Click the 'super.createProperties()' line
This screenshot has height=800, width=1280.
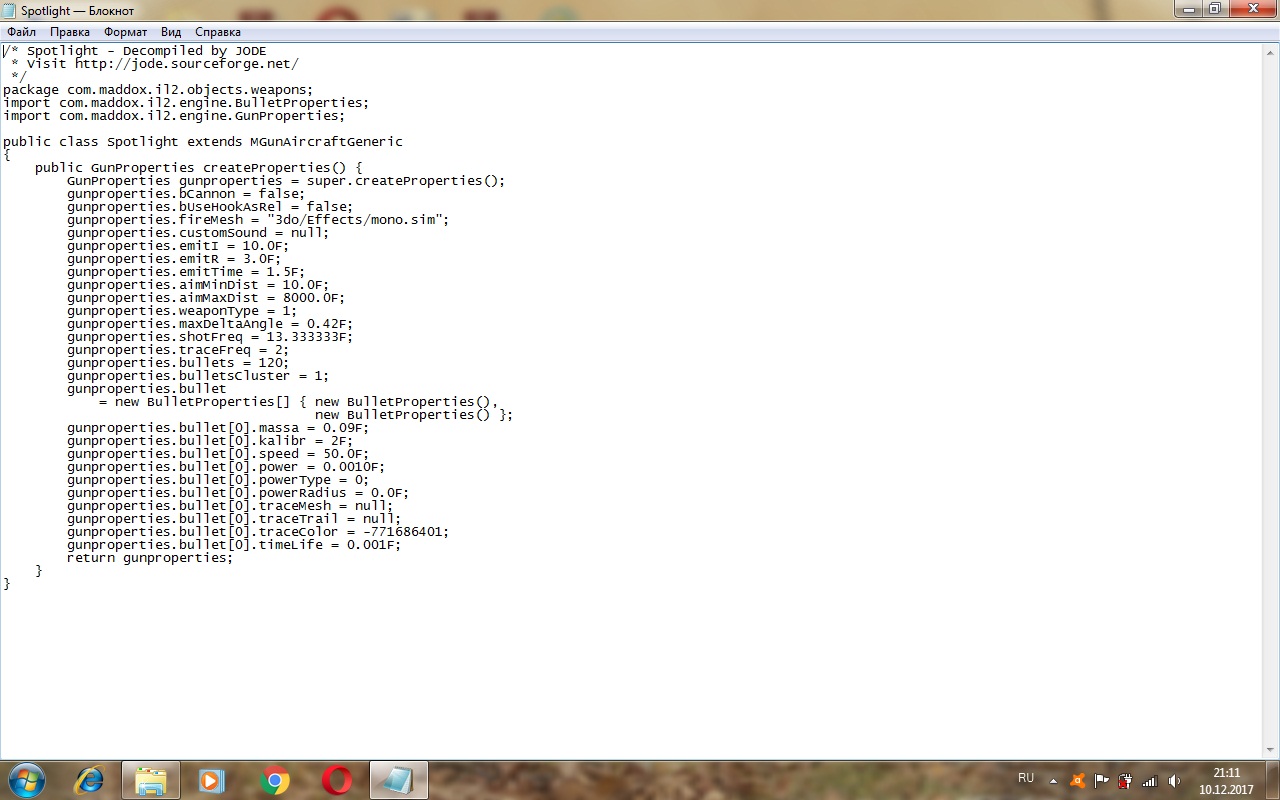[286, 180]
